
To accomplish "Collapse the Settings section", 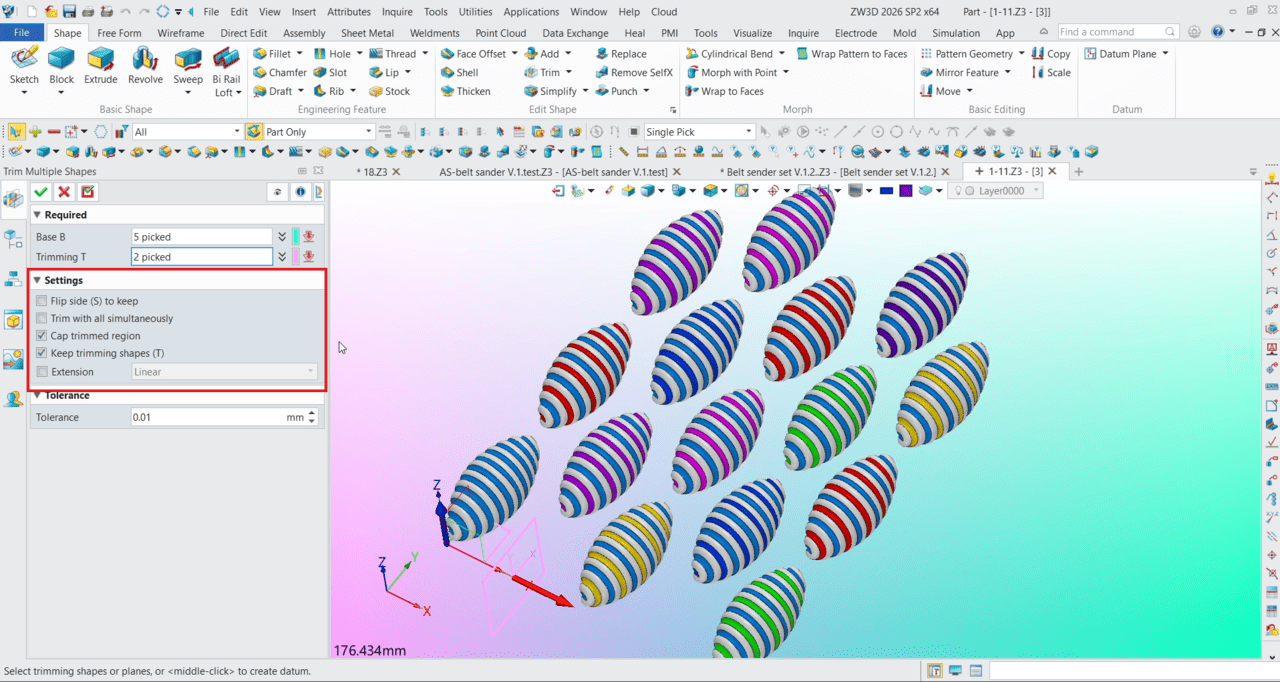I will point(36,280).
